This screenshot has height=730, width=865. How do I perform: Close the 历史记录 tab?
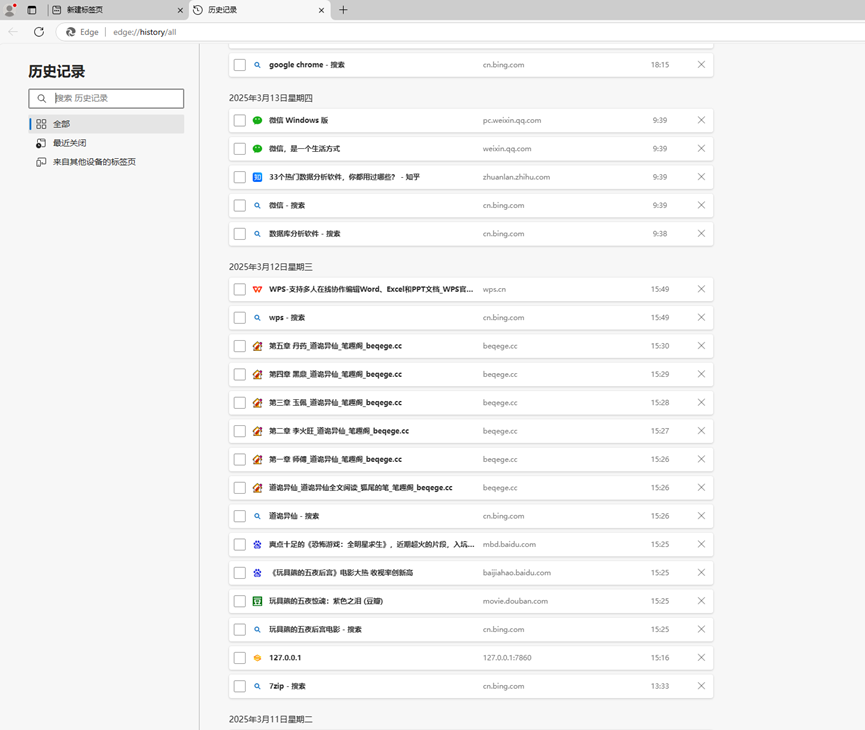(321, 10)
